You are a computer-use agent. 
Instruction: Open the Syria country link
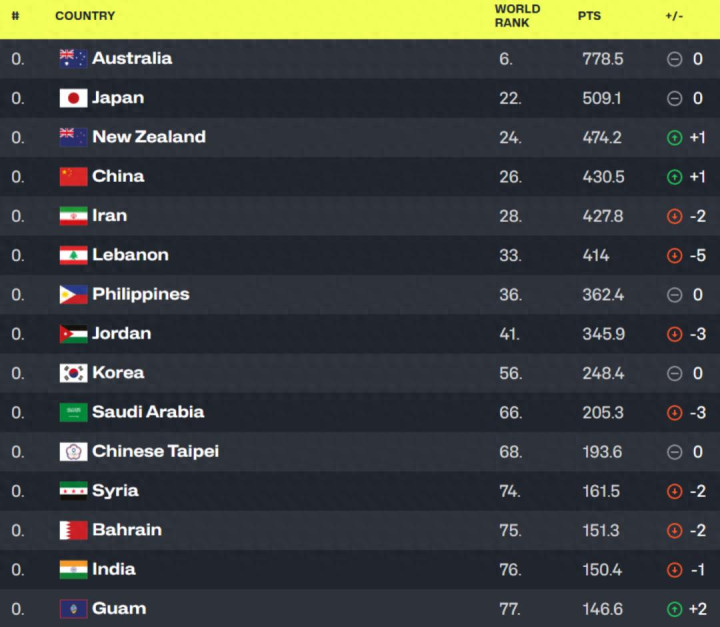click(115, 490)
